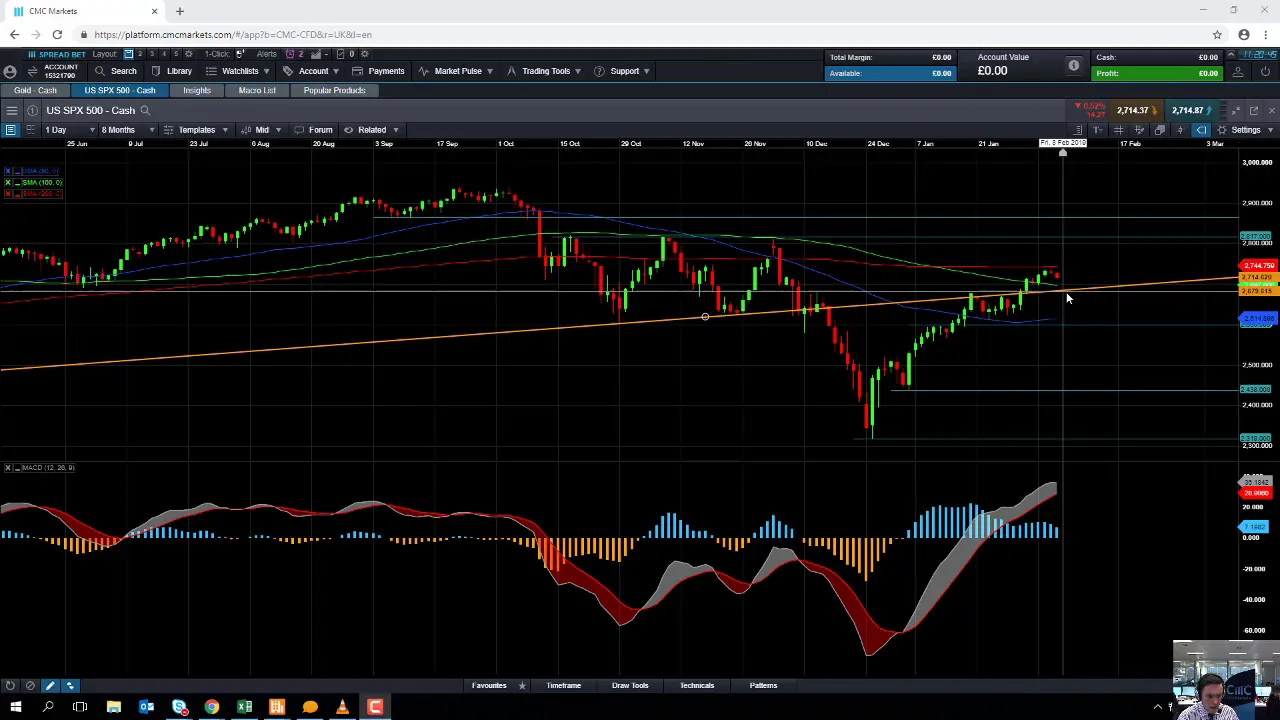Open the Patterns tab
The image size is (1280, 720).
(x=763, y=685)
